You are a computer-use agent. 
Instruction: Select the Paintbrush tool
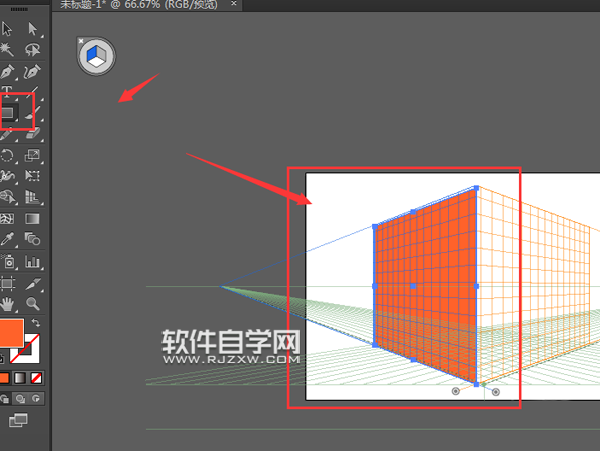click(33, 113)
